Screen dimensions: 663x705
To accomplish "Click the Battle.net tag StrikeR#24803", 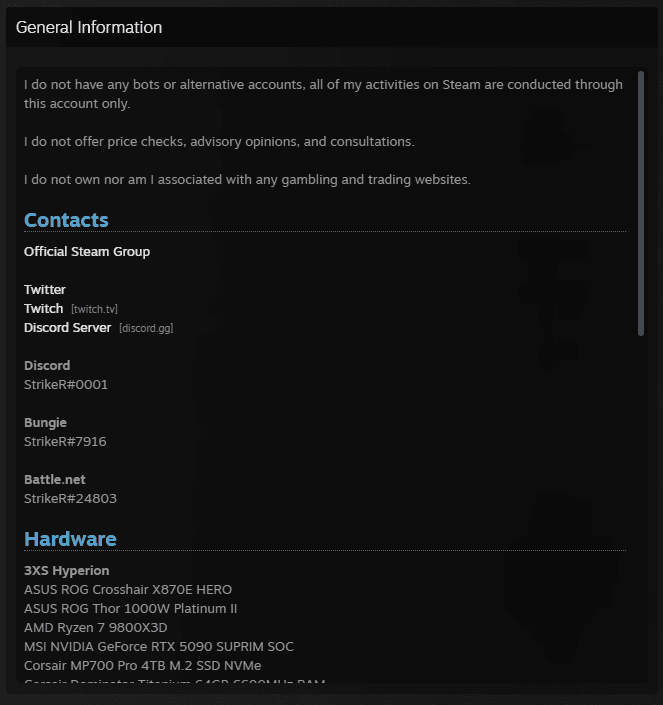I will coord(70,499).
